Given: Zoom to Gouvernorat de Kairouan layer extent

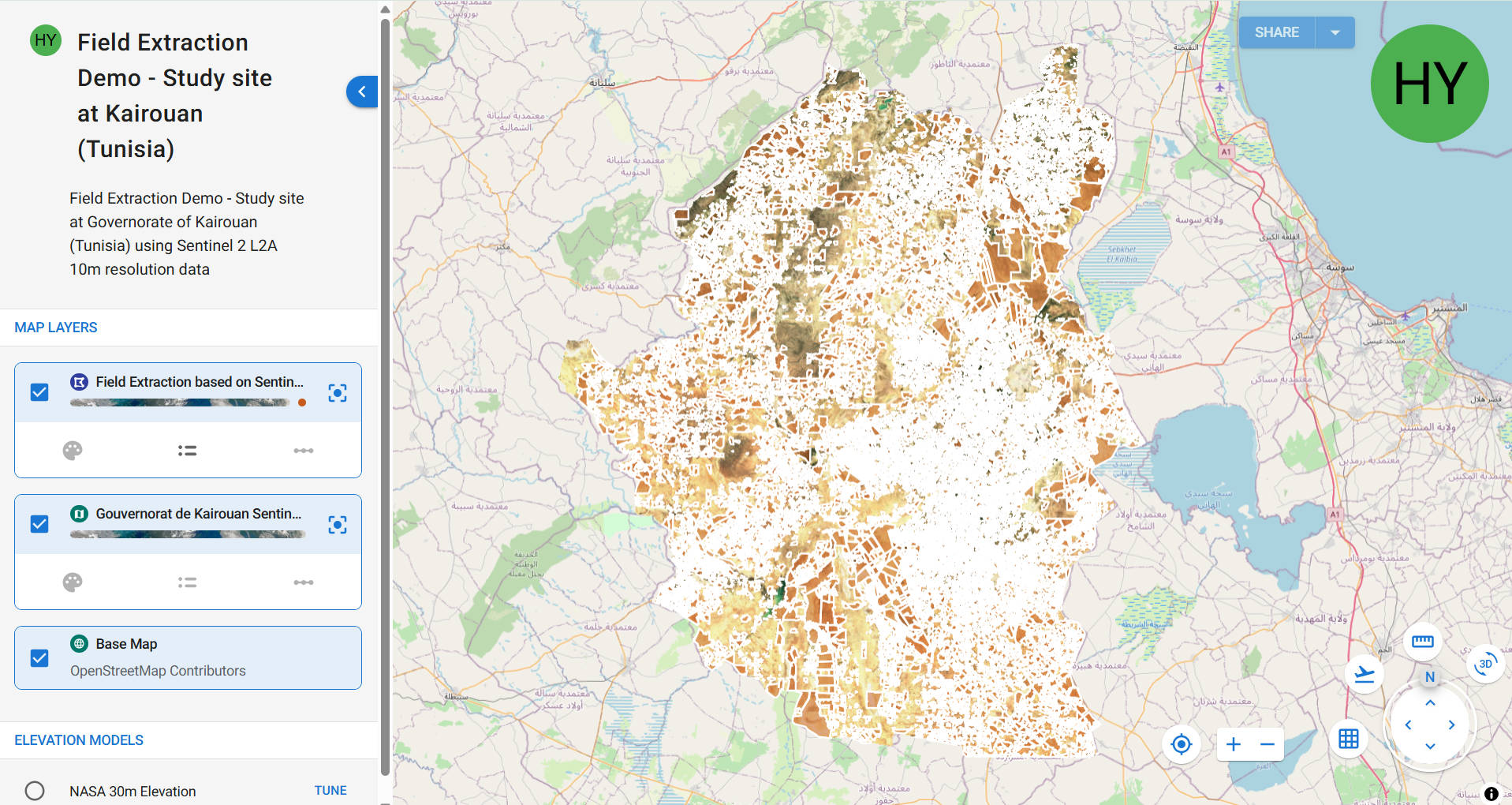Looking at the screenshot, I should pyautogui.click(x=338, y=525).
